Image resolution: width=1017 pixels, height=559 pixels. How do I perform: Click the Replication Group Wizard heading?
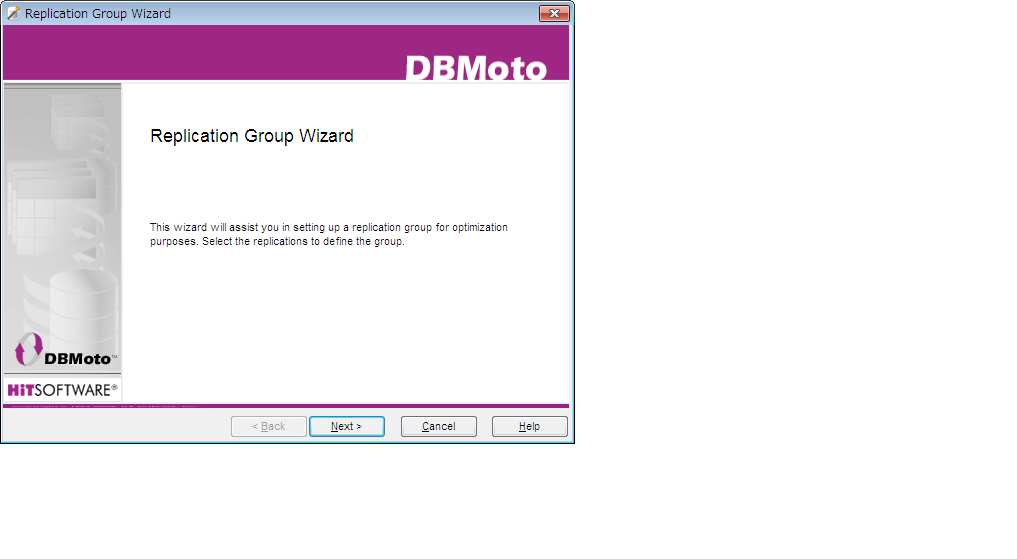pos(252,136)
